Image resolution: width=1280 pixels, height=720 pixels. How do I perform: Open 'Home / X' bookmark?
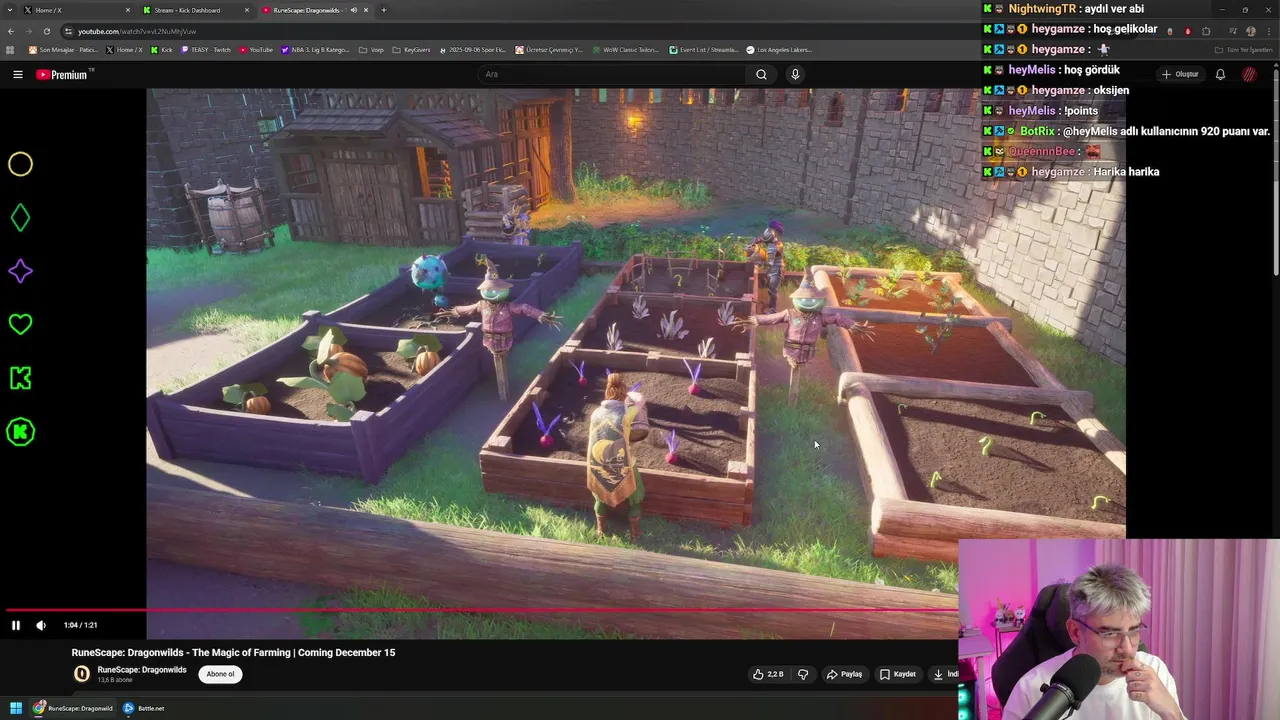point(125,49)
